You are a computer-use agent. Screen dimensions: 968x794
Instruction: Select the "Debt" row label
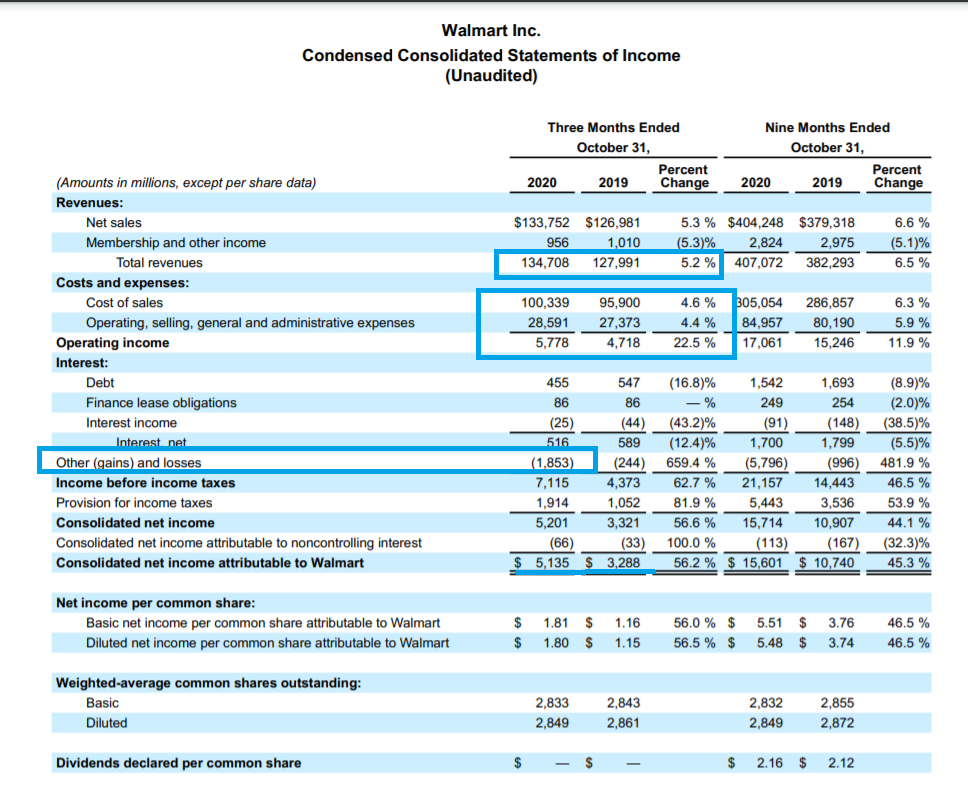[100, 383]
